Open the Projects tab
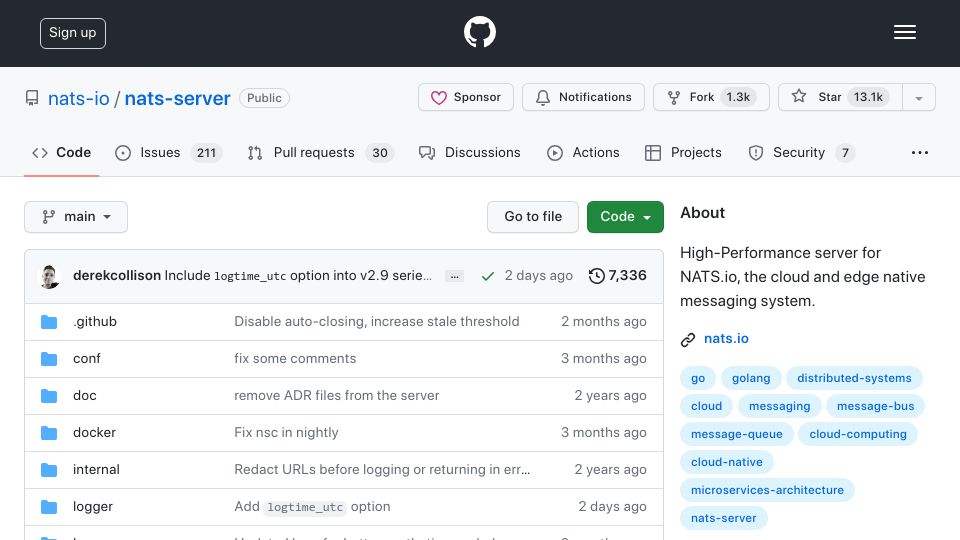Screen dimensions: 960x540 pos(683,152)
